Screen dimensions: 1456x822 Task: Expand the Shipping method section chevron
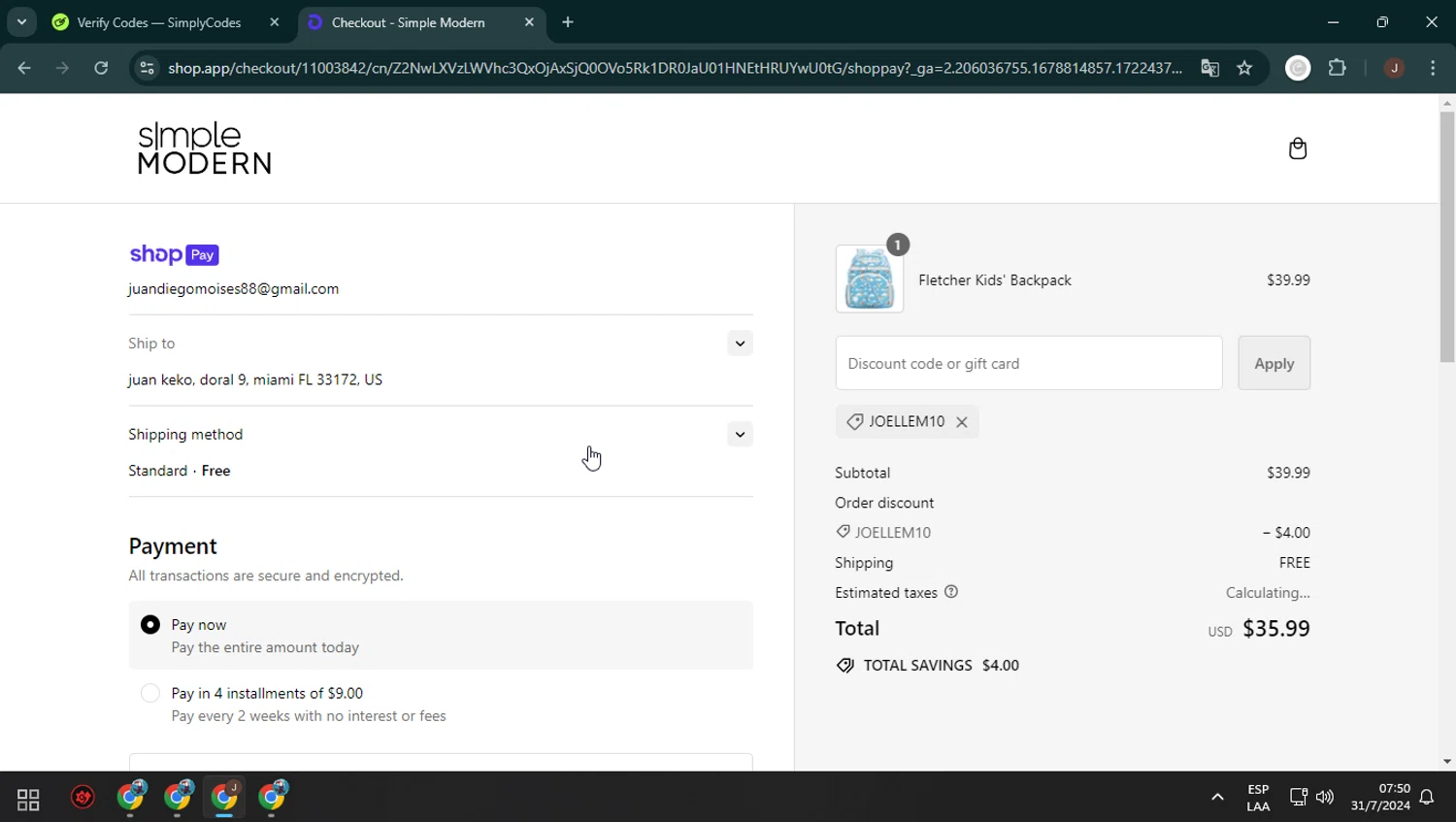point(740,435)
